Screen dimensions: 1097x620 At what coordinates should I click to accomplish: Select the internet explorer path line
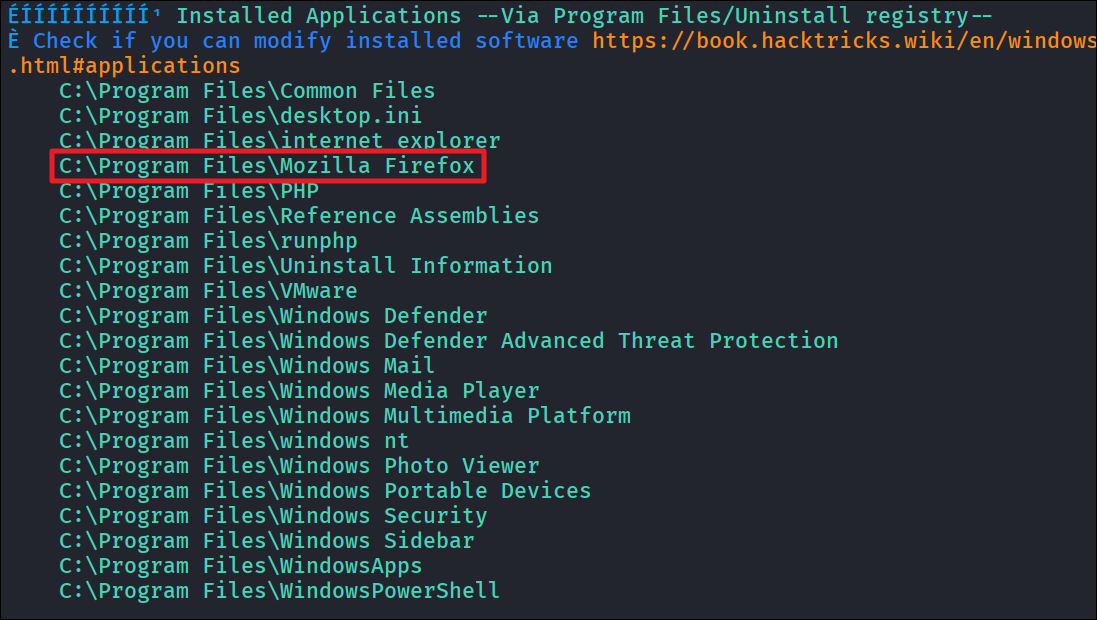(x=280, y=141)
